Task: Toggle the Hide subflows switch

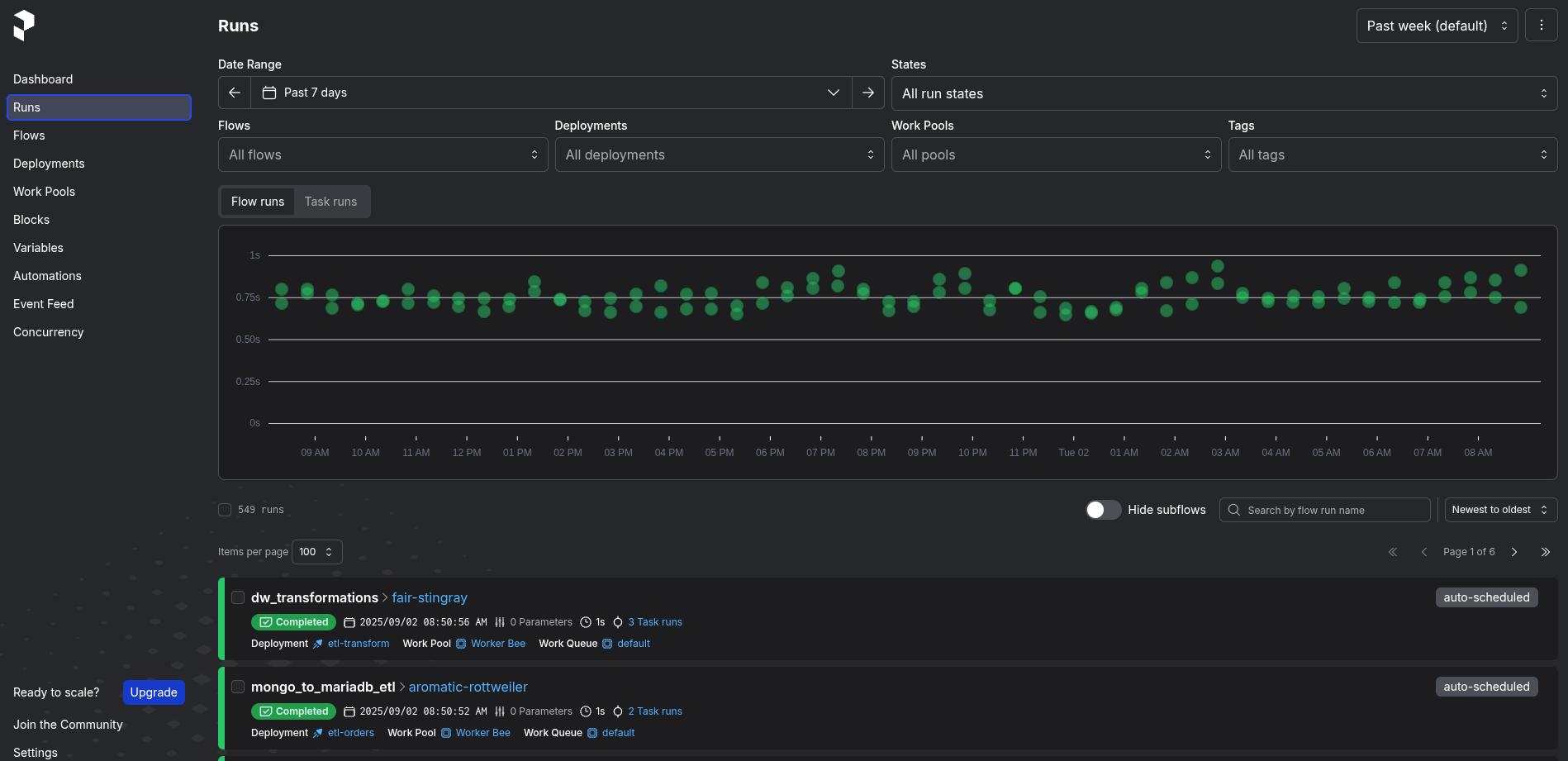Action: pyautogui.click(x=1103, y=510)
